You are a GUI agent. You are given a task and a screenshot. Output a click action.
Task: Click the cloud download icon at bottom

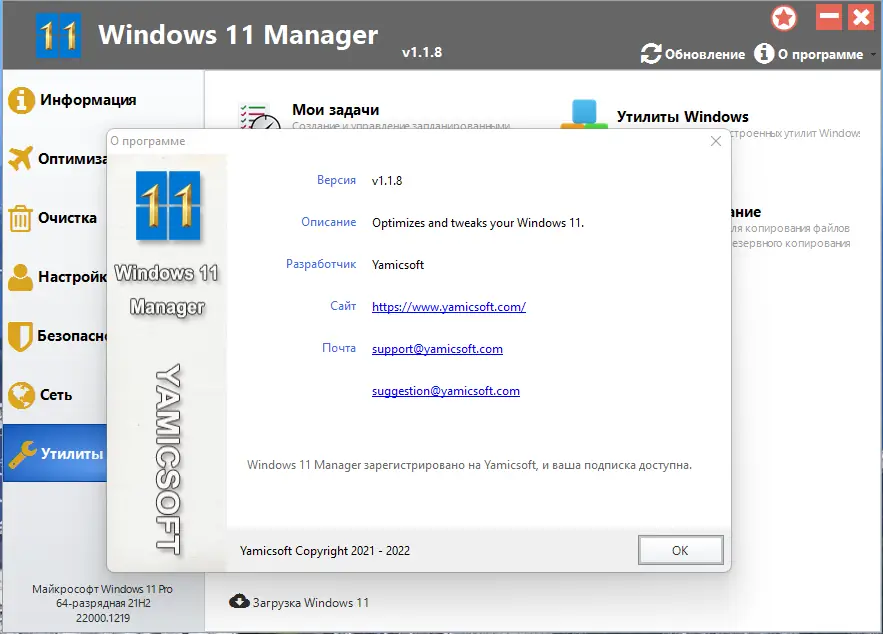[239, 601]
